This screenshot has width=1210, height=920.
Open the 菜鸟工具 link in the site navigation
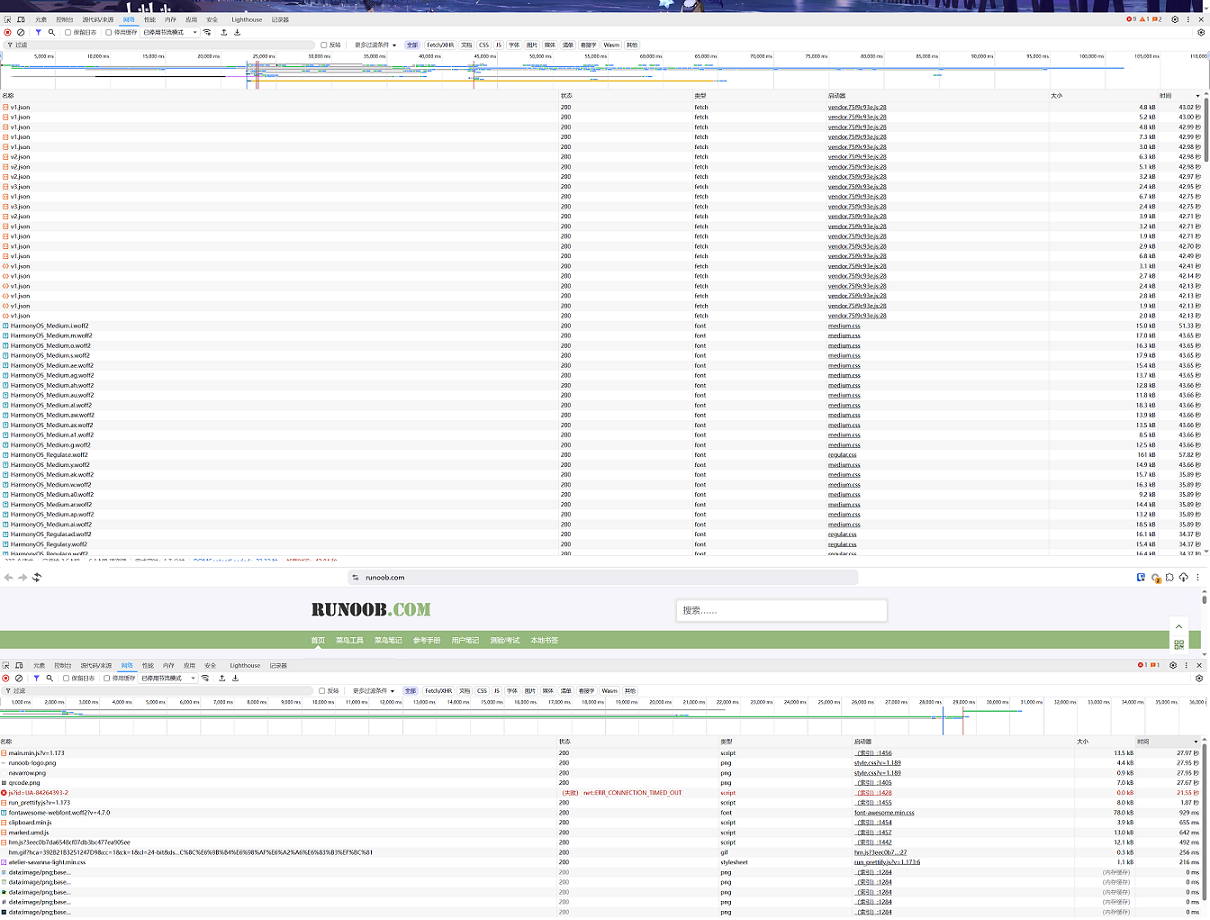tap(349, 640)
